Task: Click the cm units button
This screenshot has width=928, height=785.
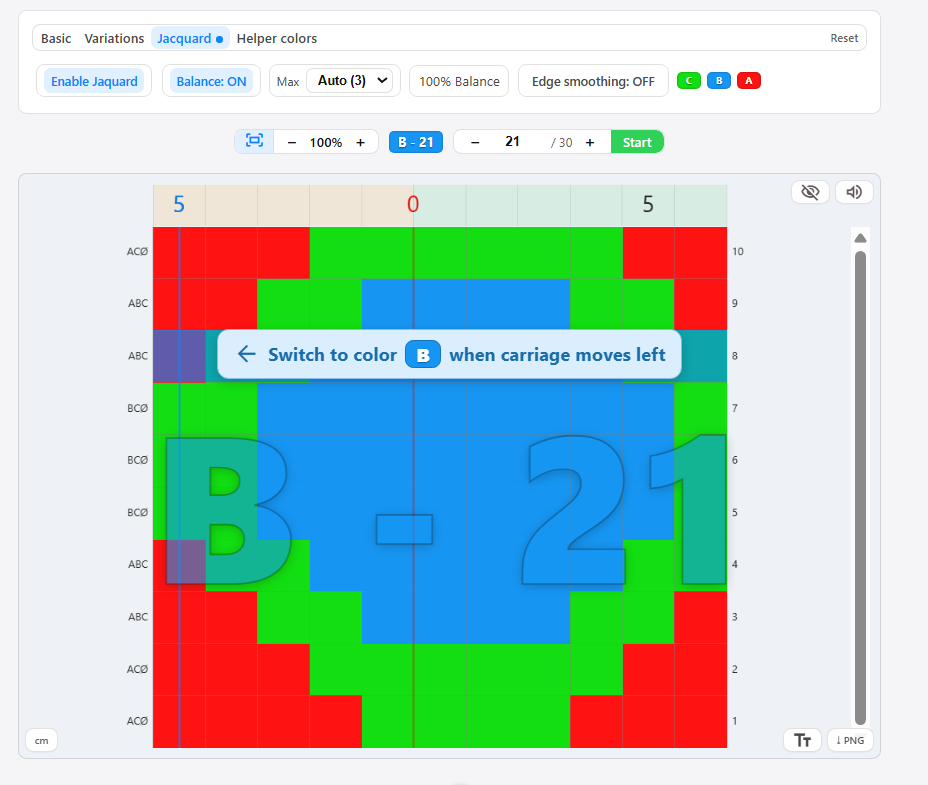Action: [41, 740]
